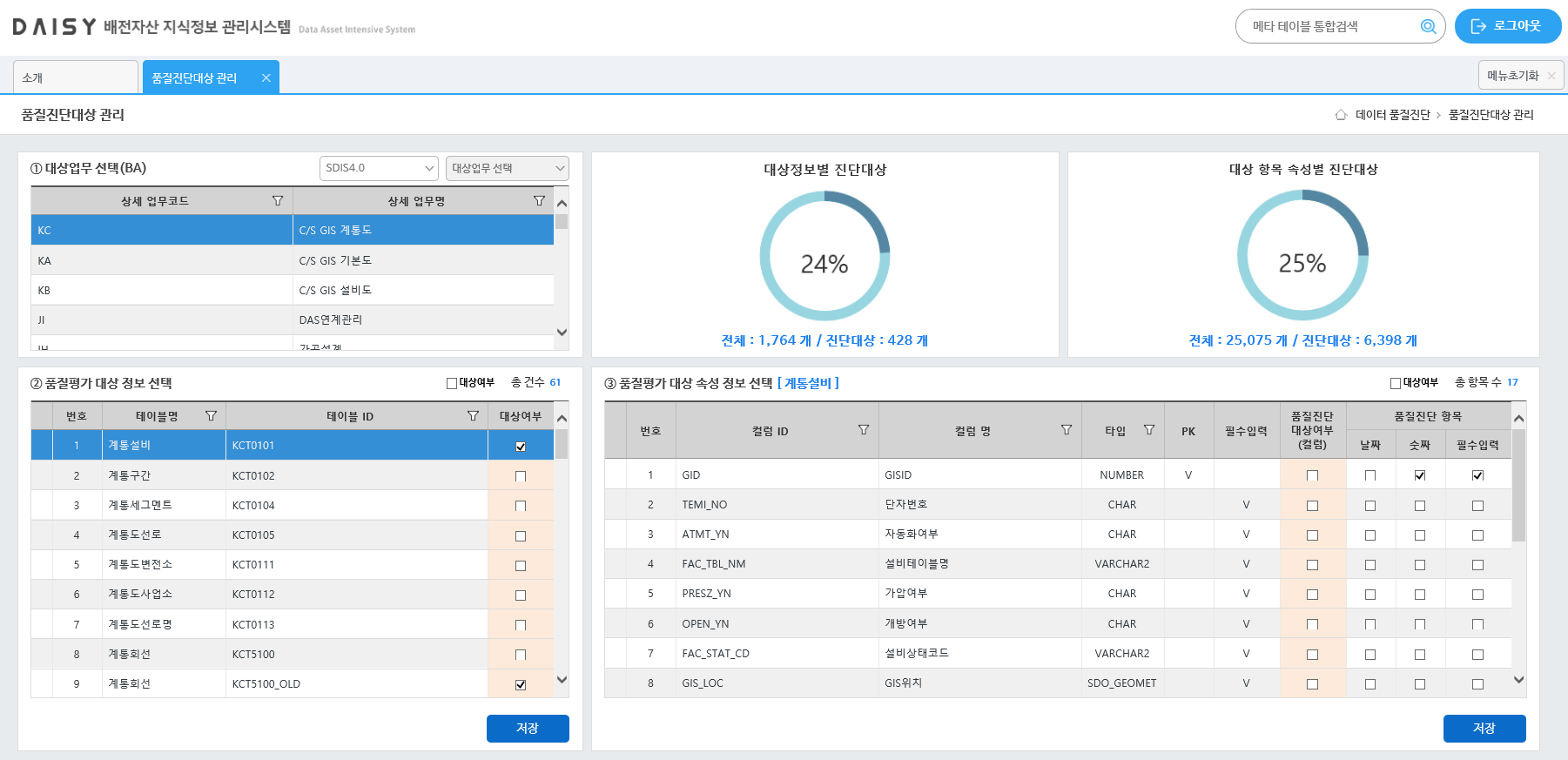Click the 로그아웃 button
The image size is (1568, 760).
click(1507, 26)
